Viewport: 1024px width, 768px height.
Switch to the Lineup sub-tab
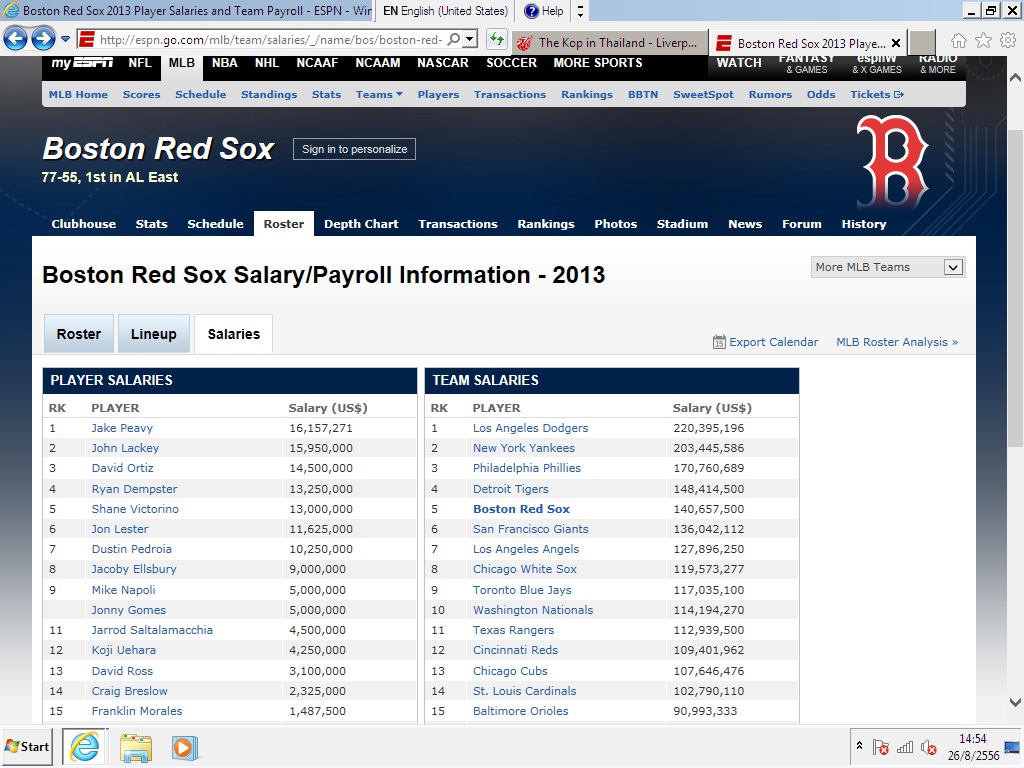(x=153, y=334)
